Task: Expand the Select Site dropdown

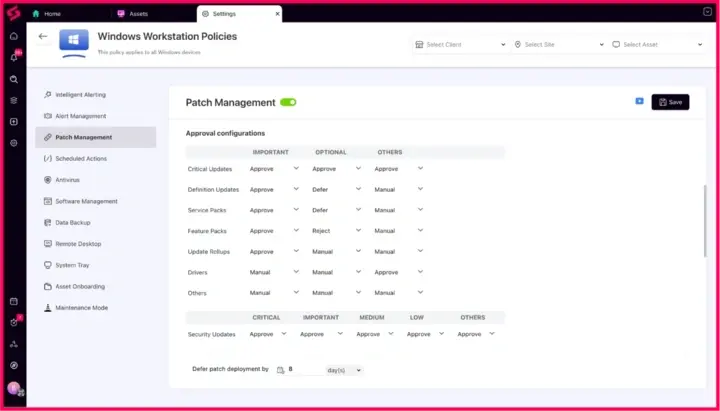Action: [558, 45]
